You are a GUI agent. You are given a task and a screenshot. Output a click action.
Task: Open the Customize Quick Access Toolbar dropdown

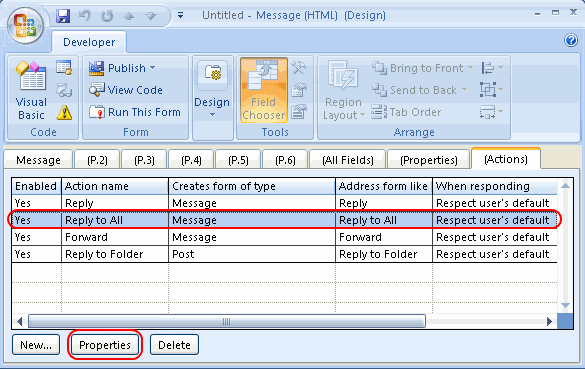point(180,15)
